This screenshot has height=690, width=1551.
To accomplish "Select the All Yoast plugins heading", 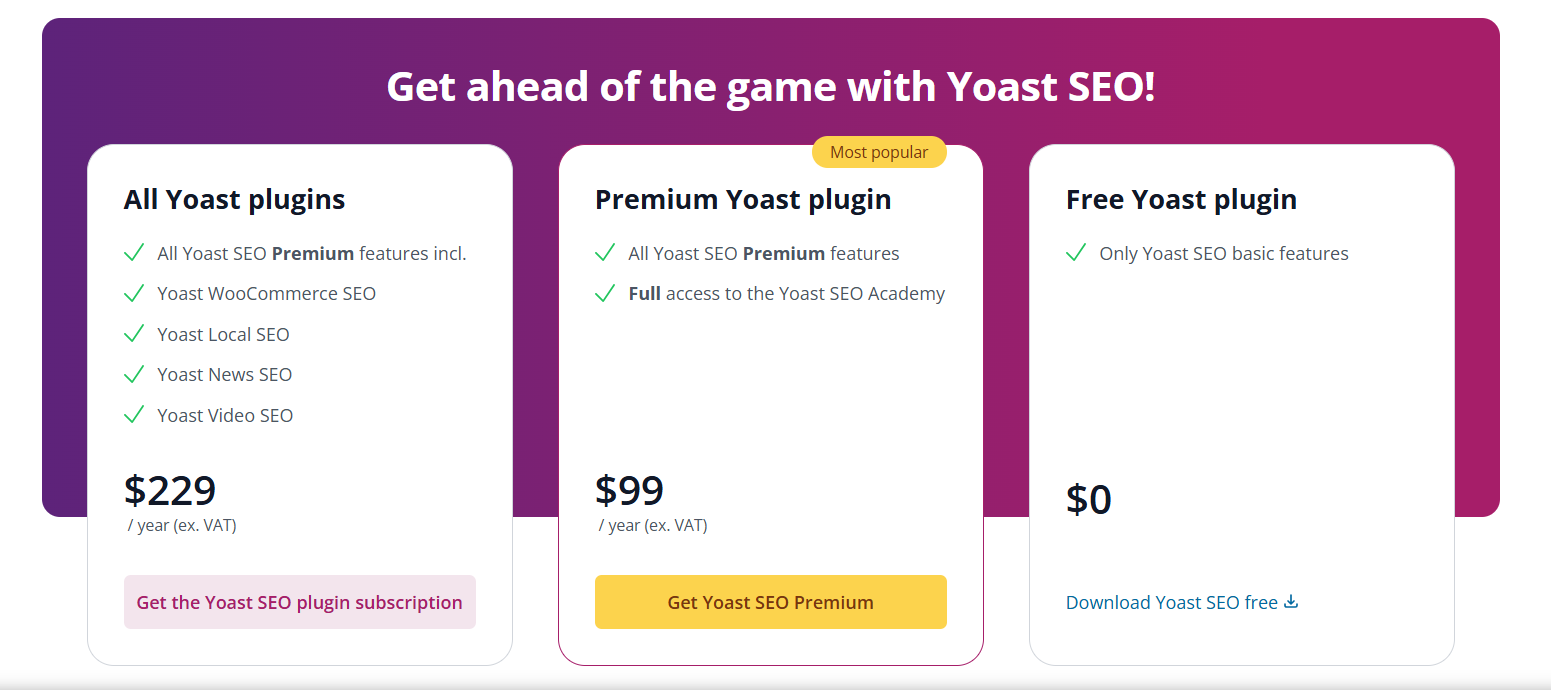I will 234,199.
